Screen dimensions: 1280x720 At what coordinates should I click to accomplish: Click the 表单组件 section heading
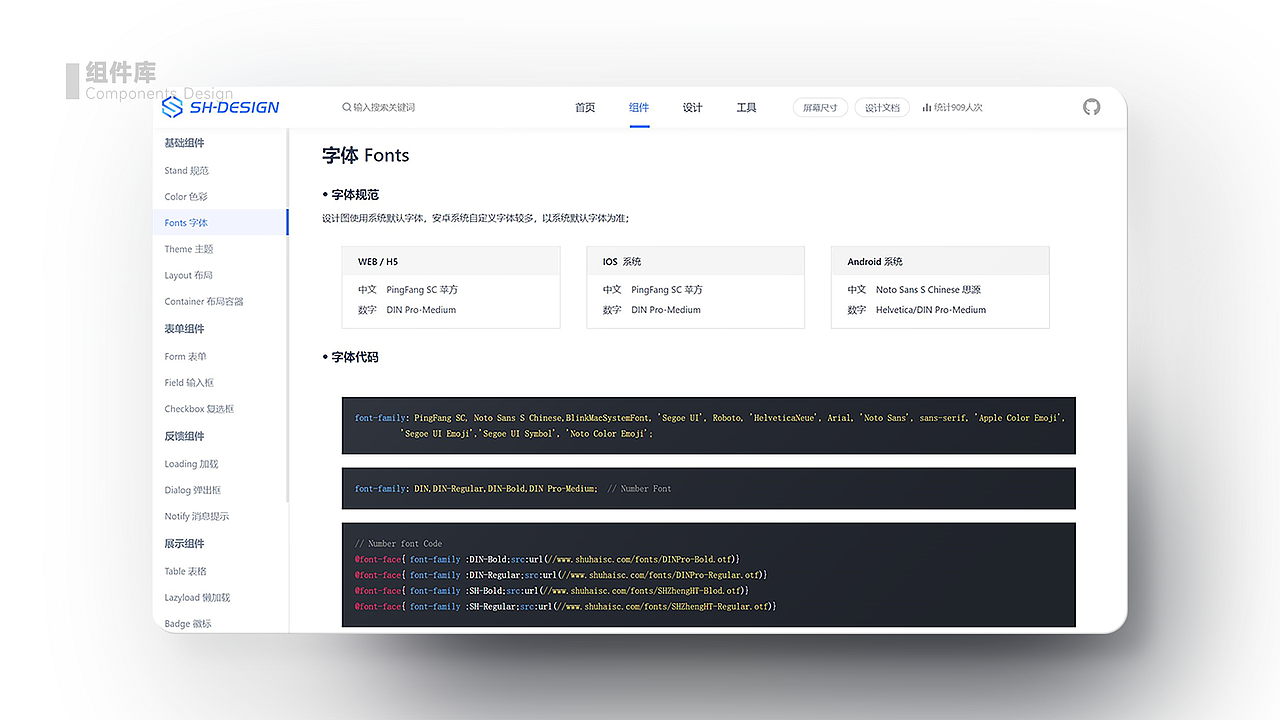(x=184, y=329)
